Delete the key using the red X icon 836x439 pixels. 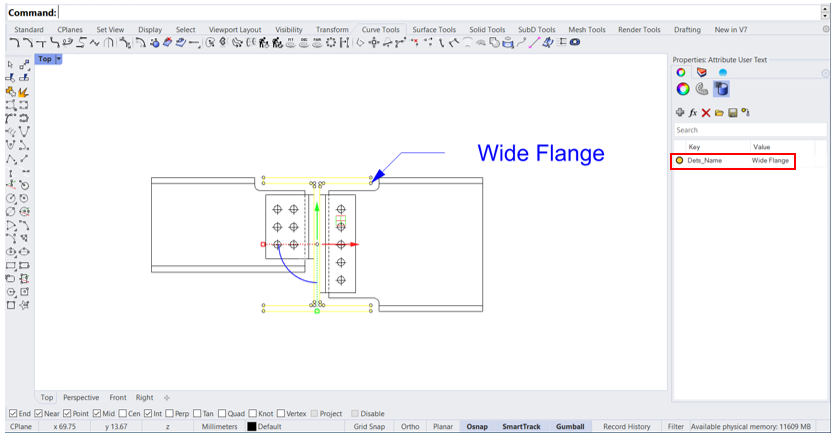706,113
